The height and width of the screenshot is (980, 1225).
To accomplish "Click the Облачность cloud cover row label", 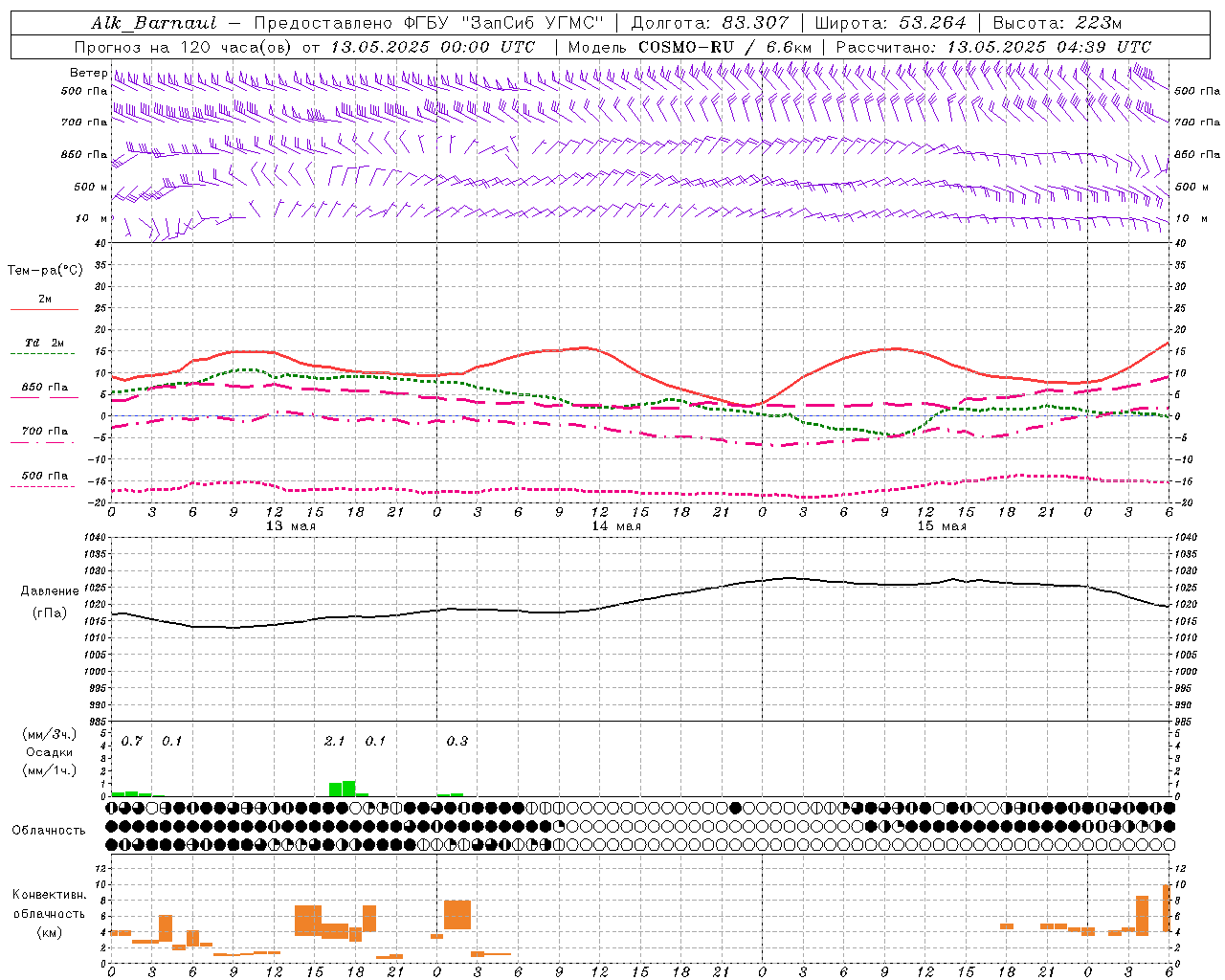I will click(49, 830).
